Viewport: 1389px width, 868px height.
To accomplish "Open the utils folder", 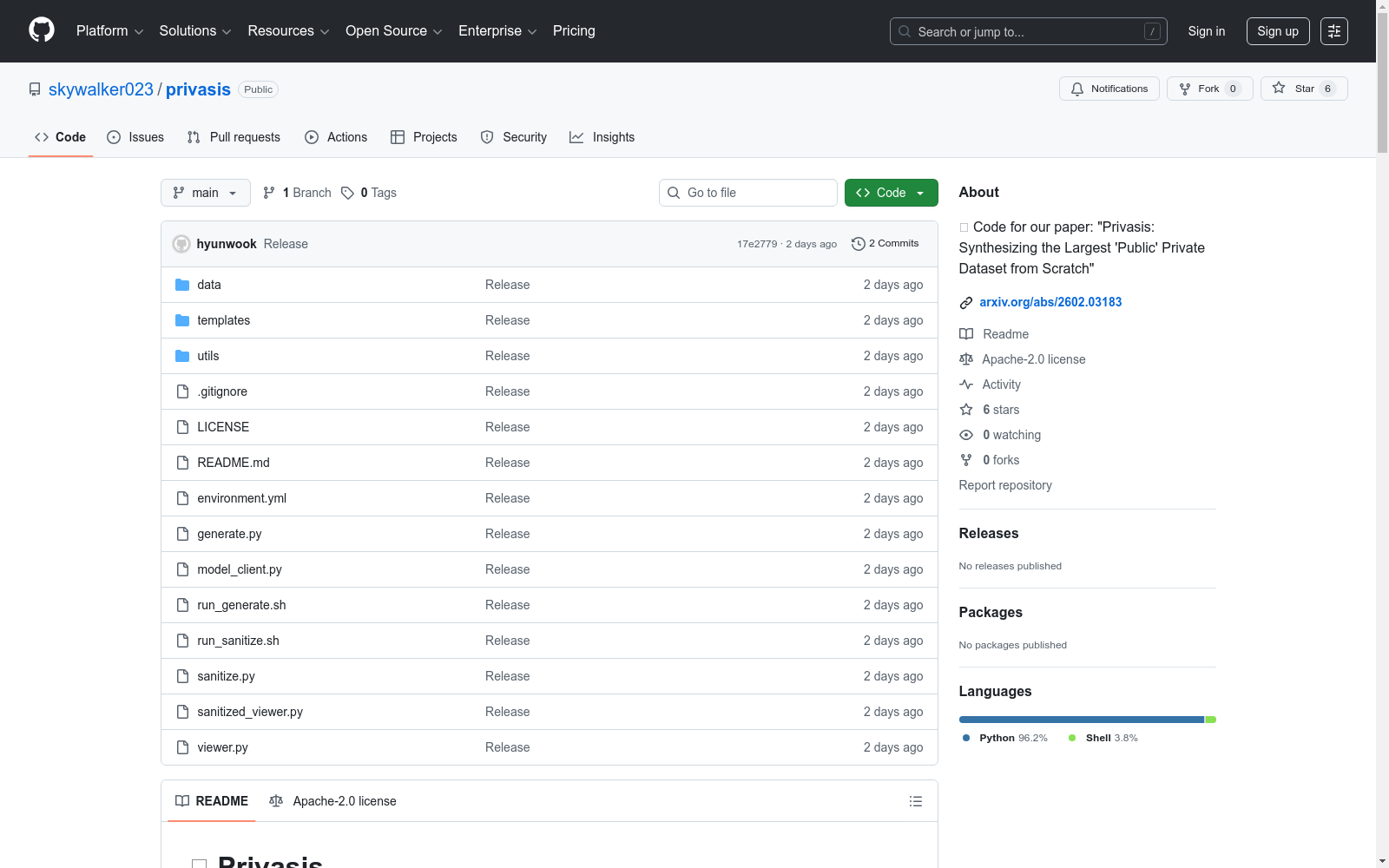I will point(207,356).
